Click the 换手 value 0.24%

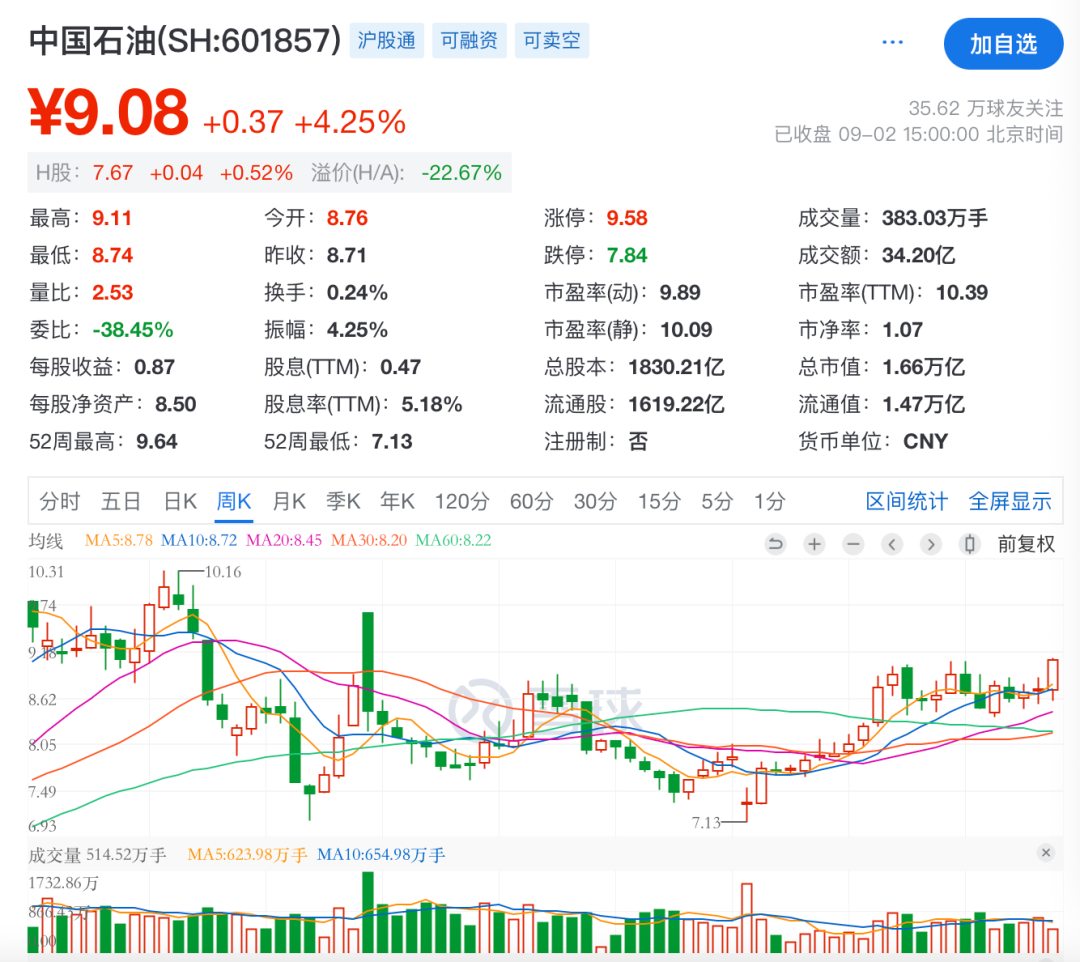(357, 293)
